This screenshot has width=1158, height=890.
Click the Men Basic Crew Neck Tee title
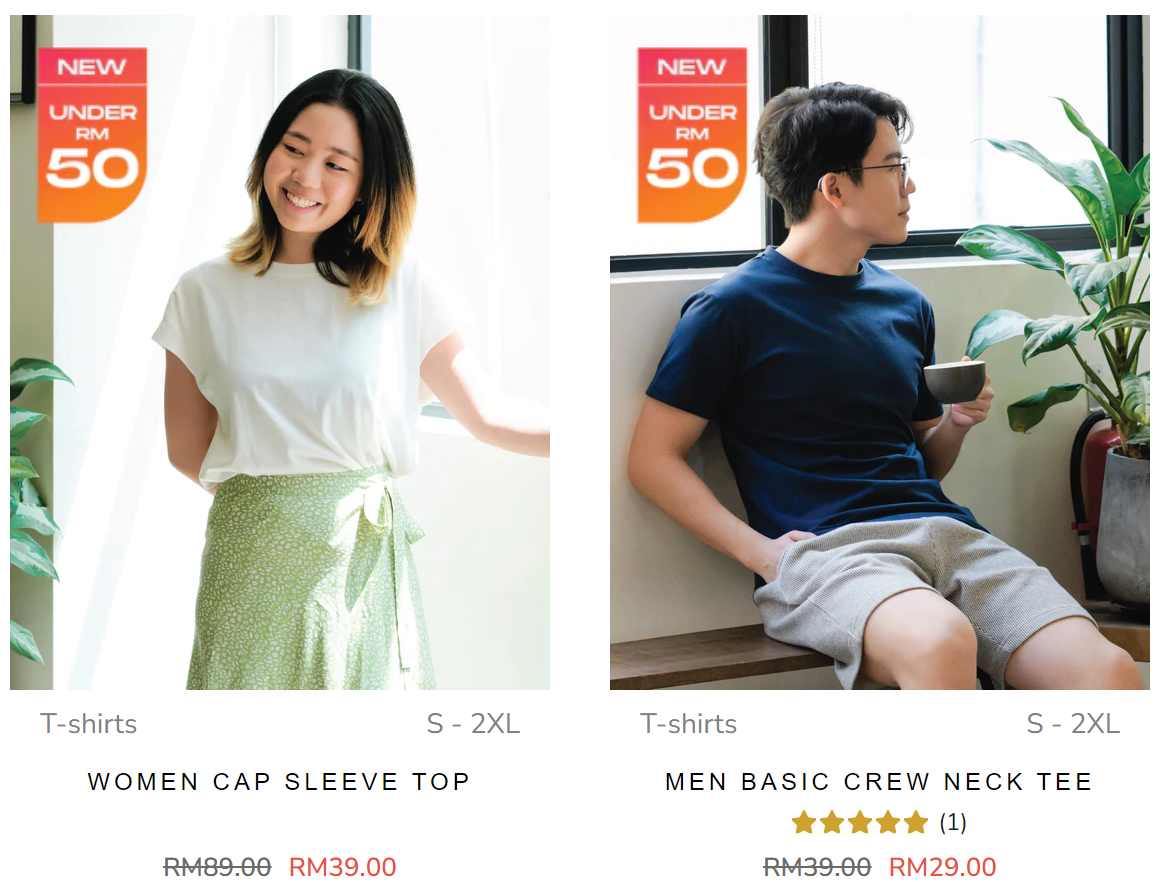click(879, 781)
